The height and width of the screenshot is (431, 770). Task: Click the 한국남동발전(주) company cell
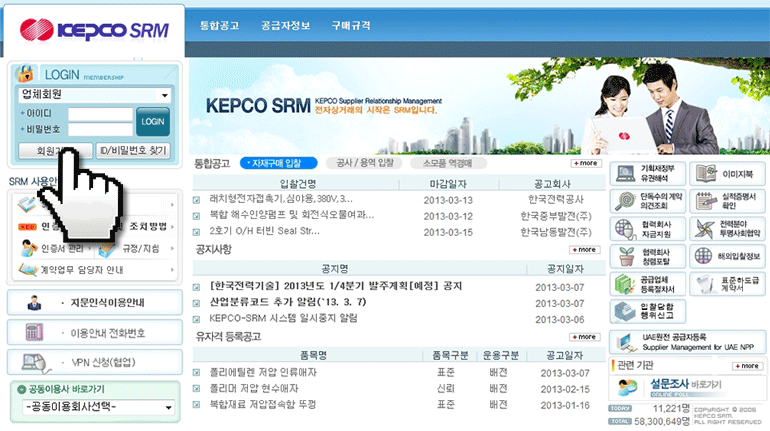(556, 232)
